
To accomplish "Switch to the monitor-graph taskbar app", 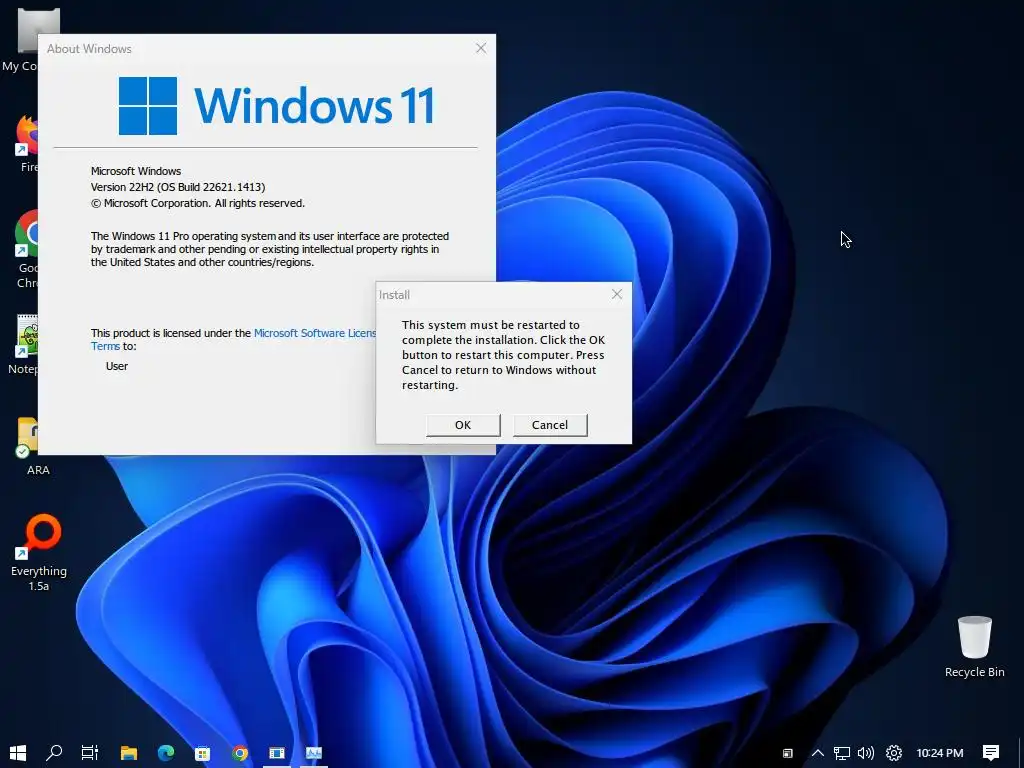I will tap(314, 752).
